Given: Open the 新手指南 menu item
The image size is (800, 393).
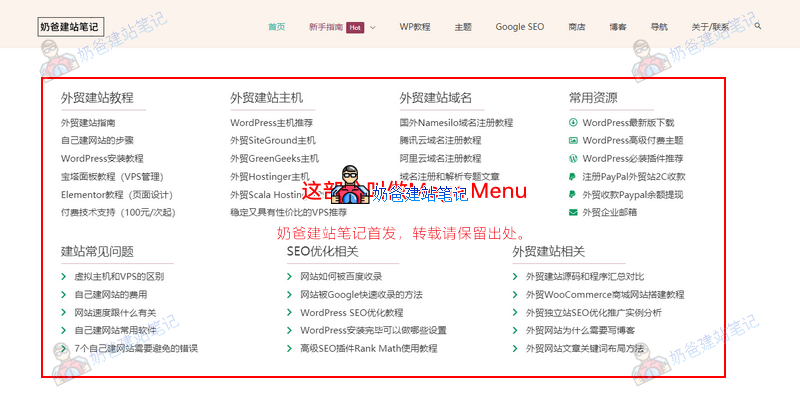Looking at the screenshot, I should click(x=326, y=27).
